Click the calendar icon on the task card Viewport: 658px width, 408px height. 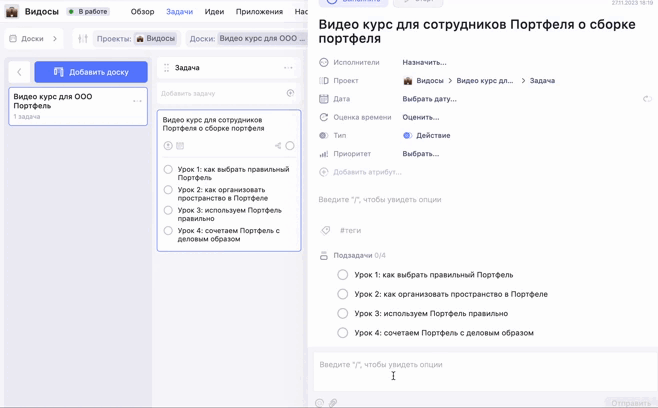pyautogui.click(x=180, y=146)
